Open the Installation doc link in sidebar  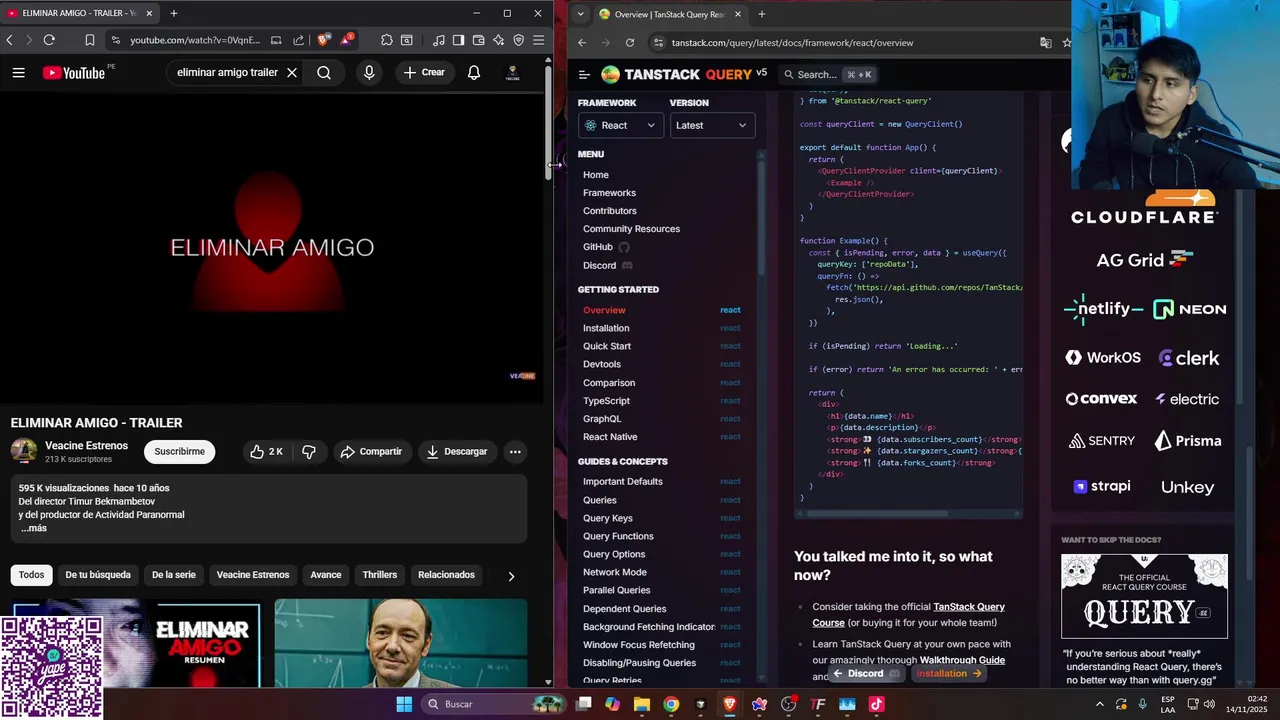(x=606, y=328)
